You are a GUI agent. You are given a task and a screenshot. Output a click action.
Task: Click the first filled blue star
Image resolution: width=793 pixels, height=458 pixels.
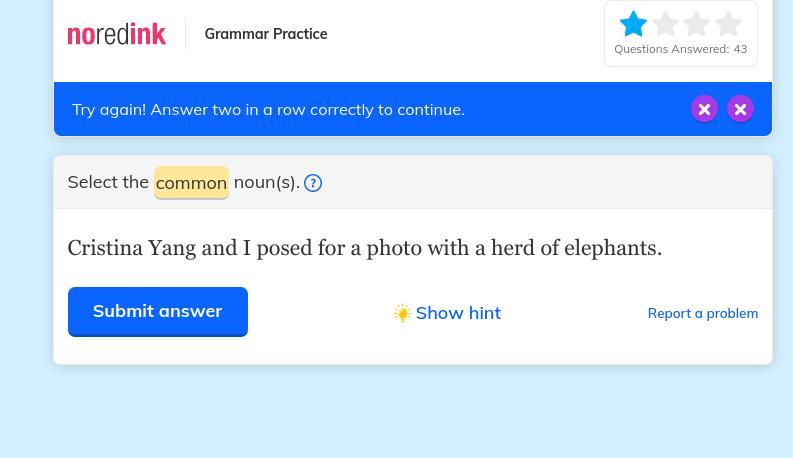tap(633, 23)
